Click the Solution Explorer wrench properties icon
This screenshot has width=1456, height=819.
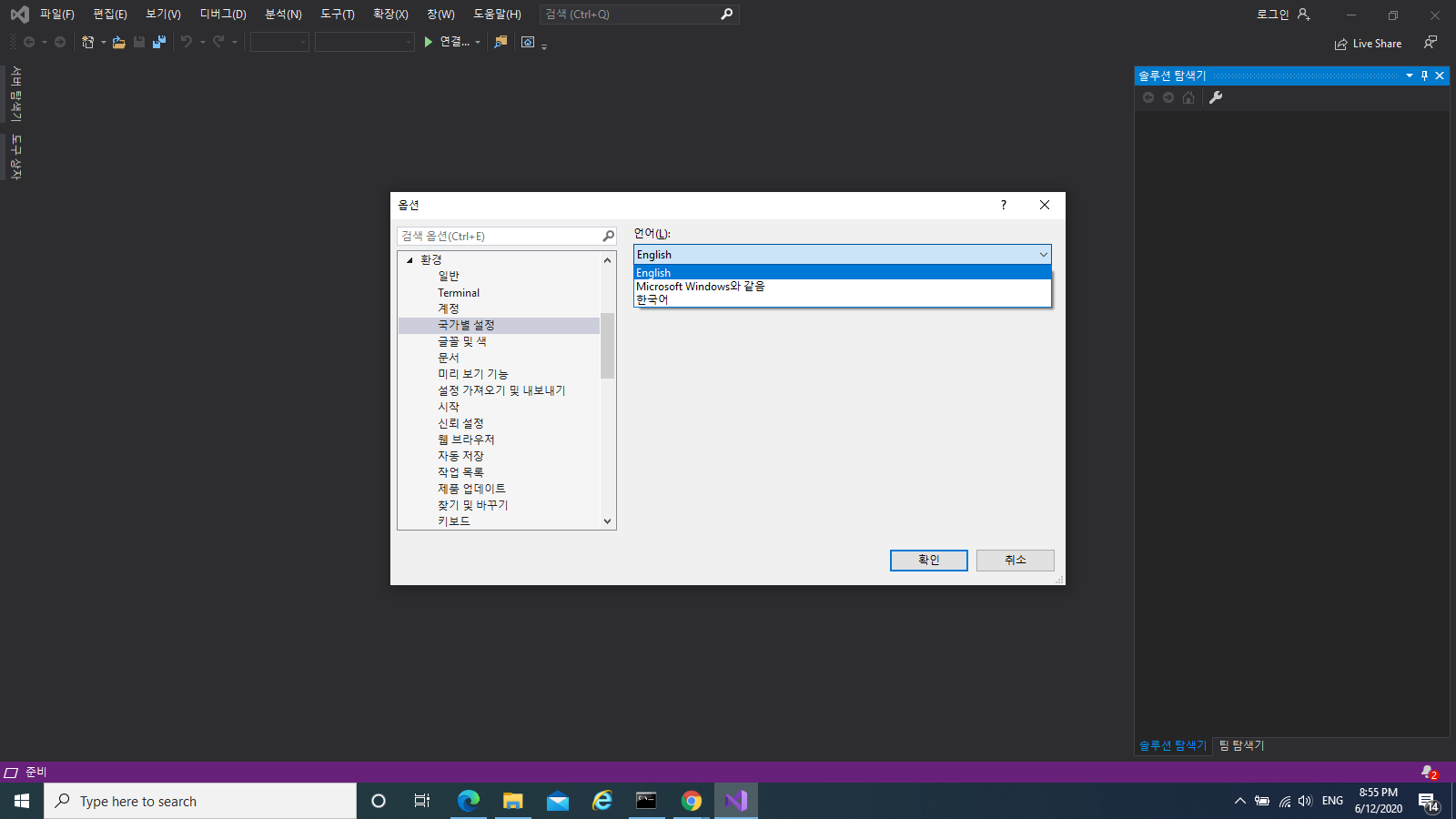coord(1216,97)
